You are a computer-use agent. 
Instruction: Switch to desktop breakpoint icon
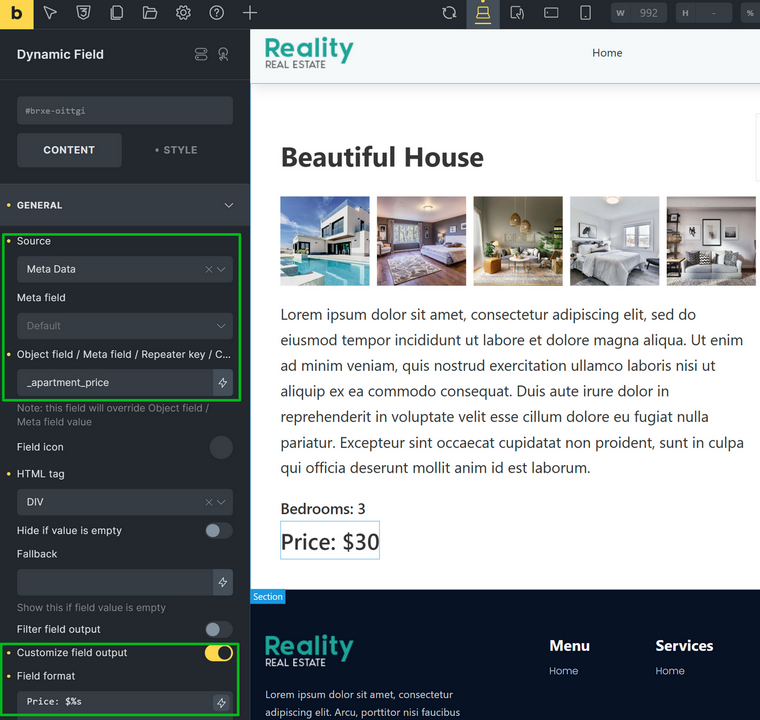coord(483,14)
